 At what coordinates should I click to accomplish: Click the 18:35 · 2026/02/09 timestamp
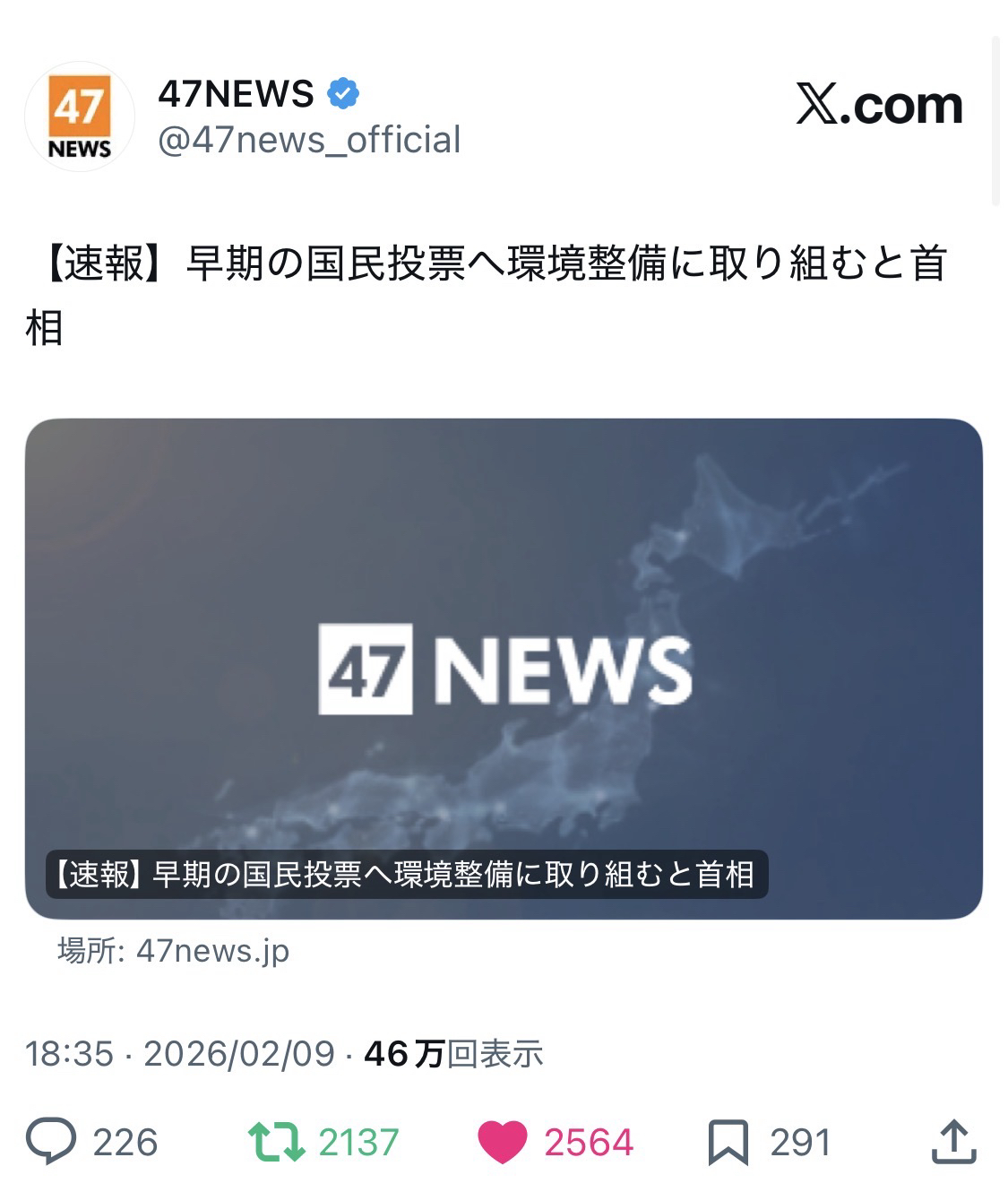[180, 1054]
